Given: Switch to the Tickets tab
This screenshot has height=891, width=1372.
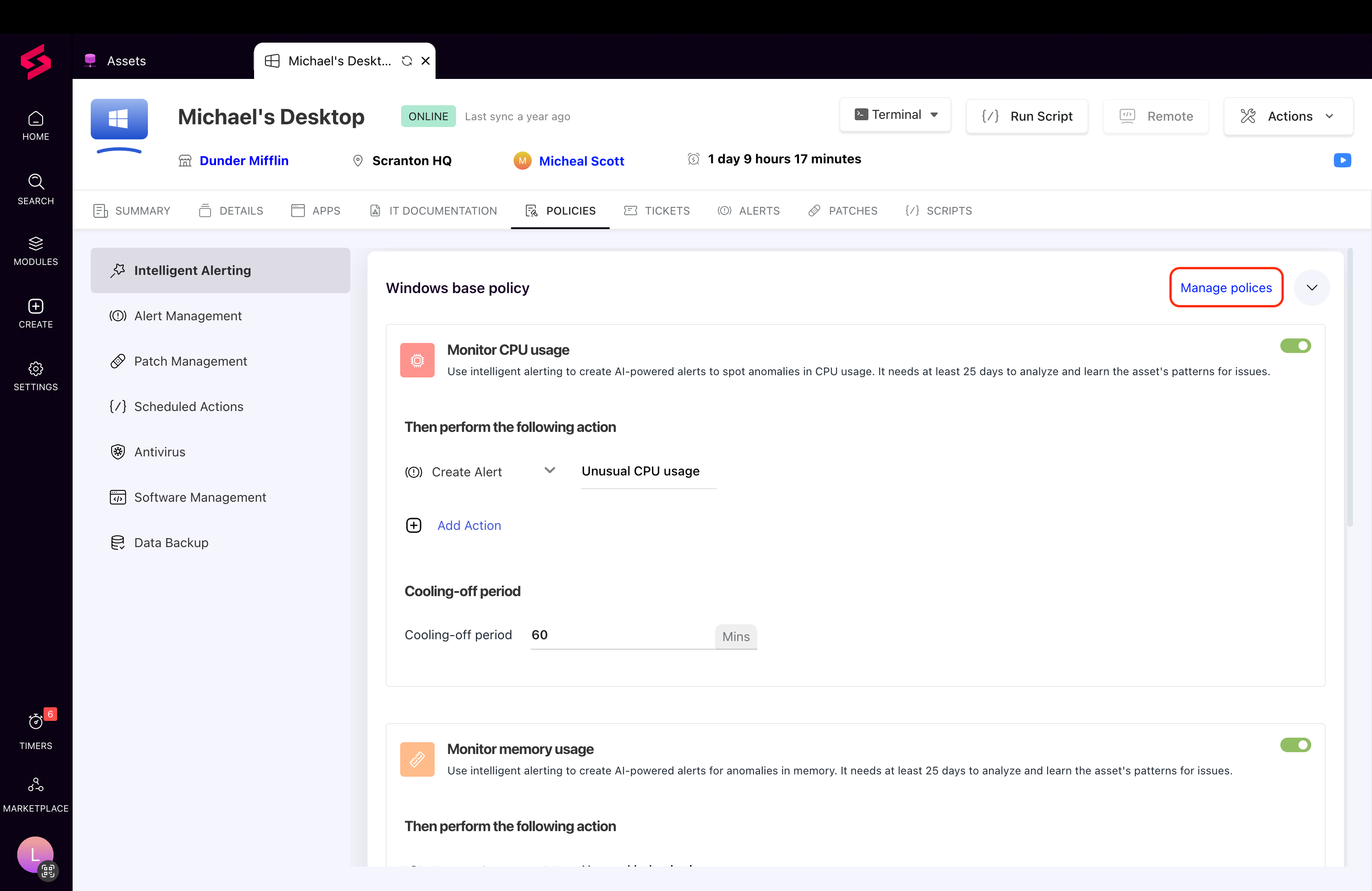Looking at the screenshot, I should click(x=657, y=211).
